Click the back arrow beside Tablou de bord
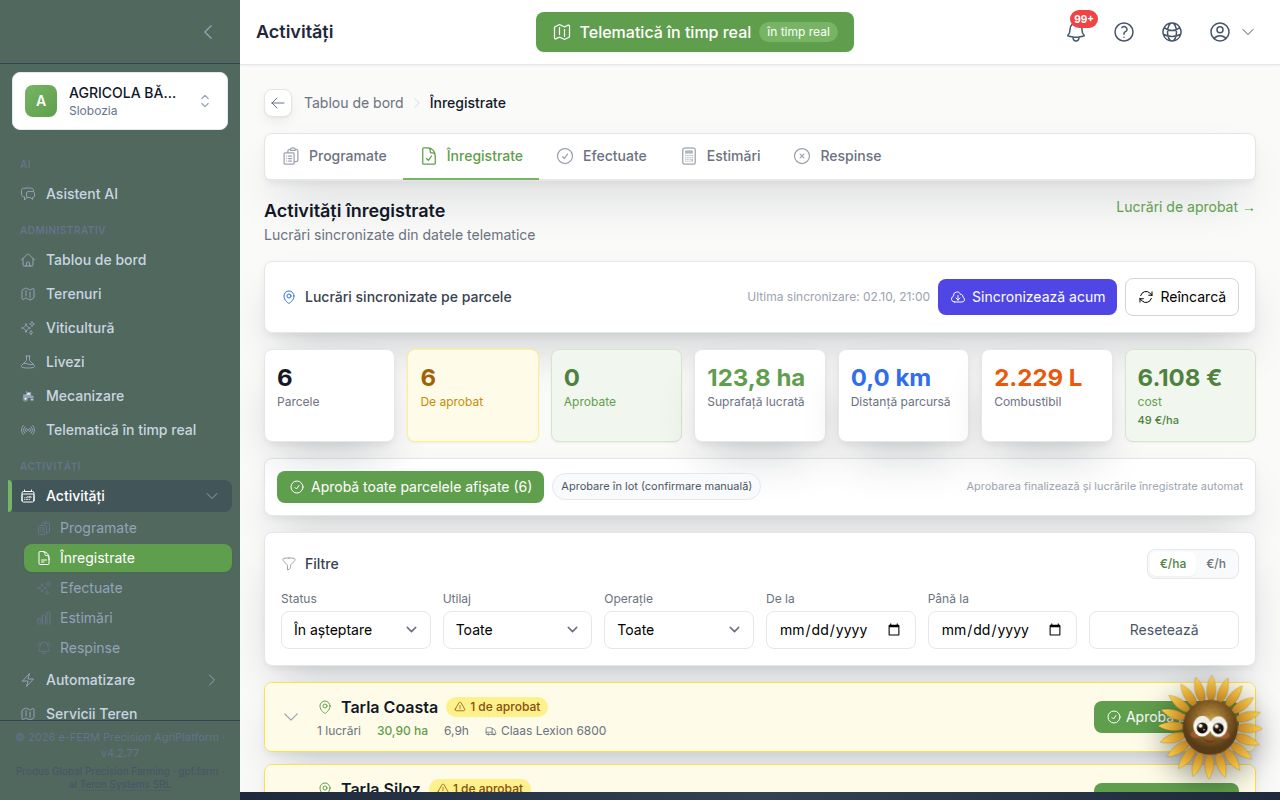This screenshot has height=800, width=1280. click(x=278, y=103)
